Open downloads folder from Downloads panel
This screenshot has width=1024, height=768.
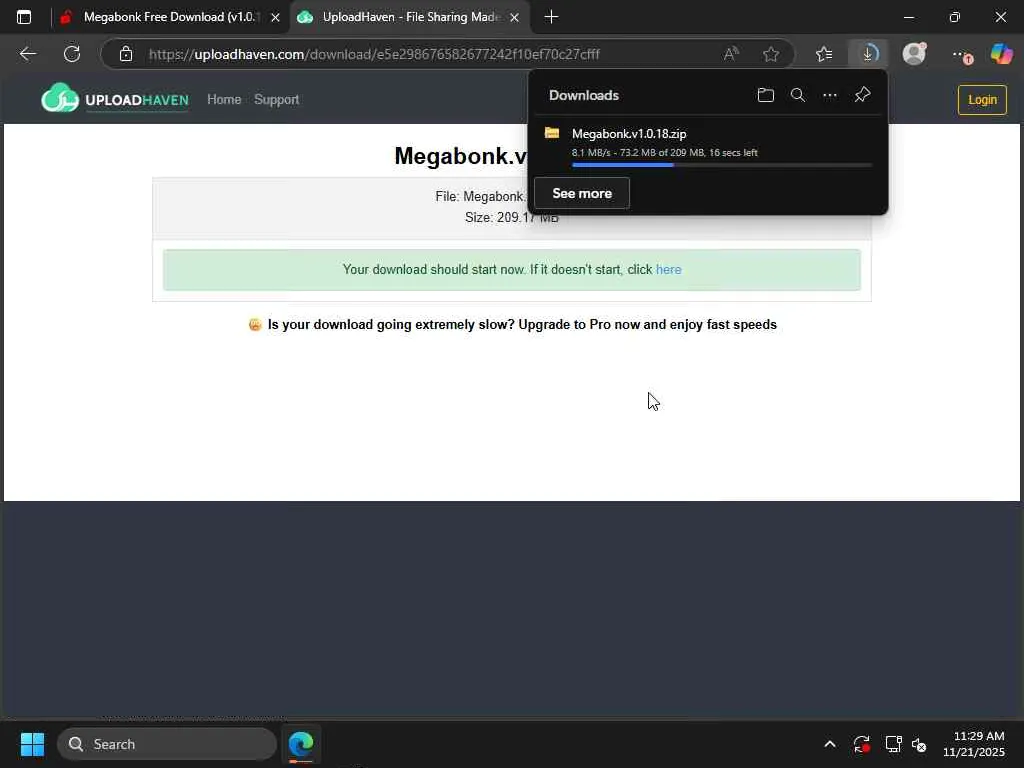point(765,95)
